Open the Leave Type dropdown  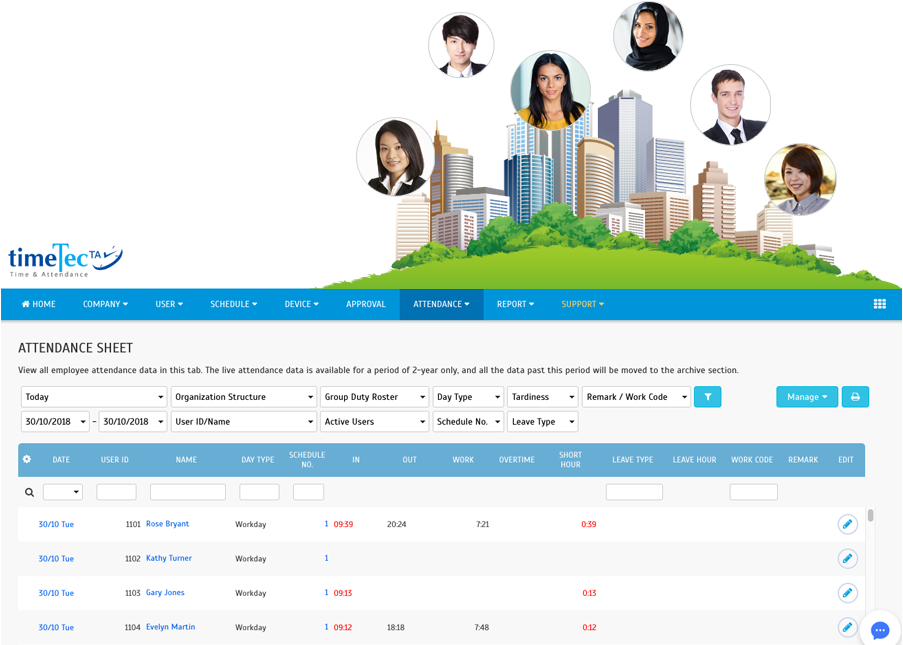pos(542,422)
